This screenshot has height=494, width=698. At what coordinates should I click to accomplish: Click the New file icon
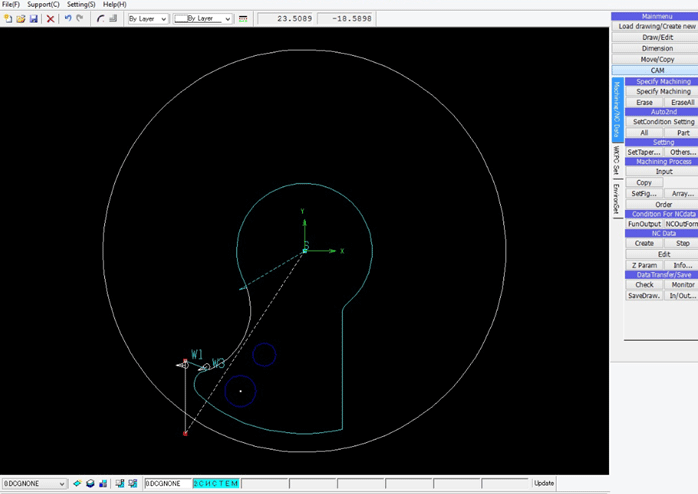click(x=8, y=19)
